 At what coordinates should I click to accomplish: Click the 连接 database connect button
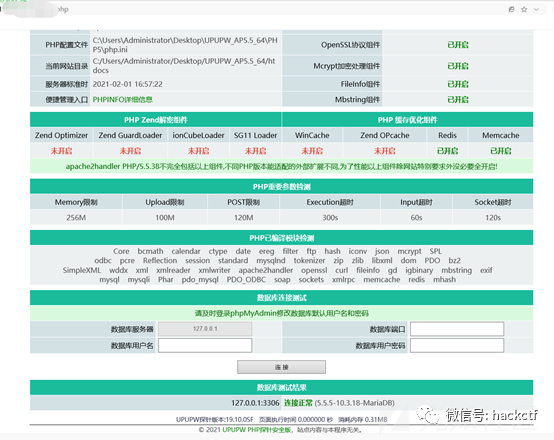point(281,367)
